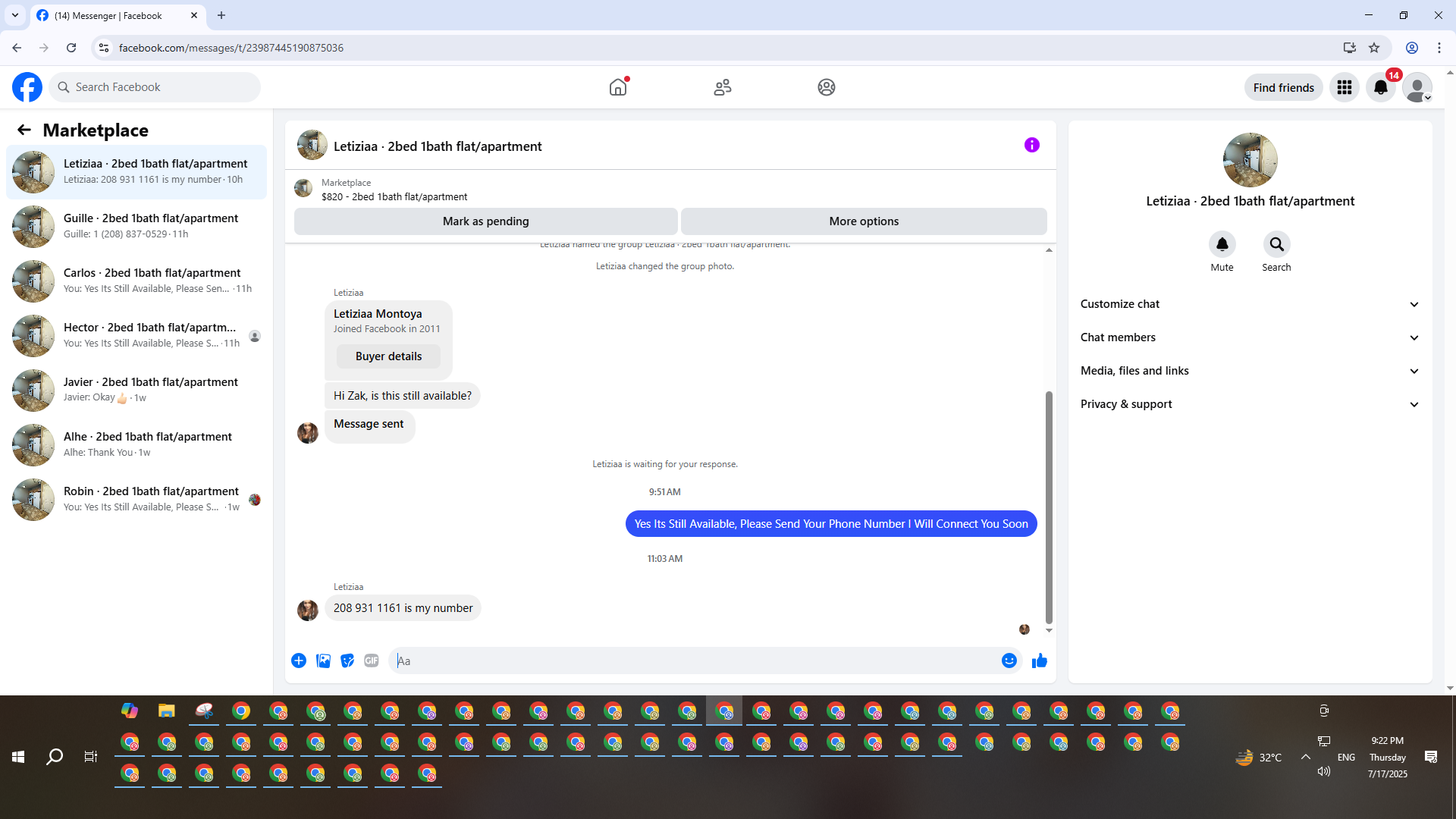Open the Javier conversation in the list
Screen dimensions: 1456x819
coord(136,391)
